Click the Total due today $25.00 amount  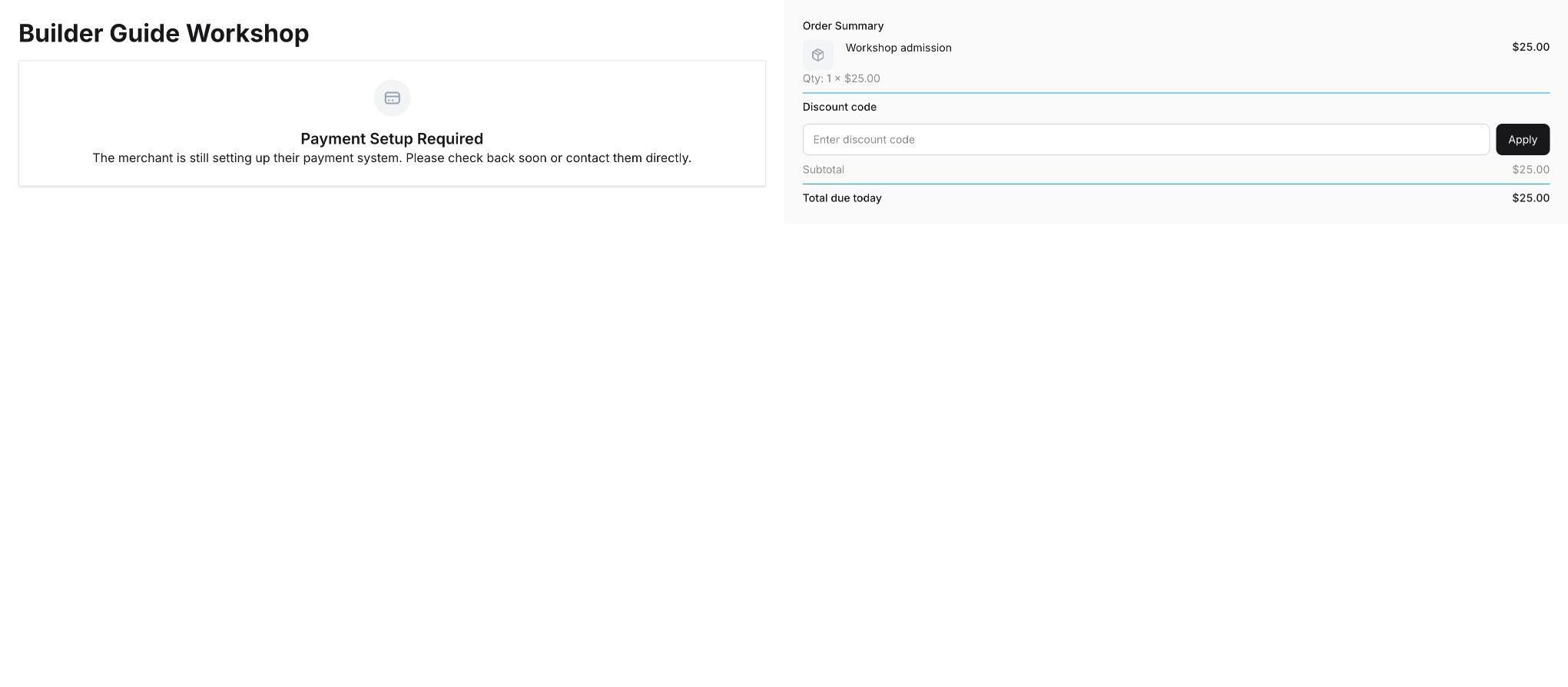[1530, 198]
